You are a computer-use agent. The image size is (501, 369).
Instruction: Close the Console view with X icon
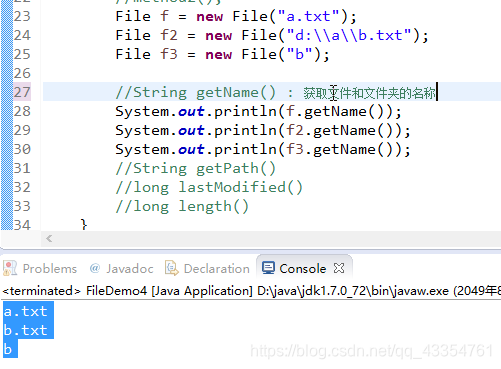pyautogui.click(x=339, y=268)
